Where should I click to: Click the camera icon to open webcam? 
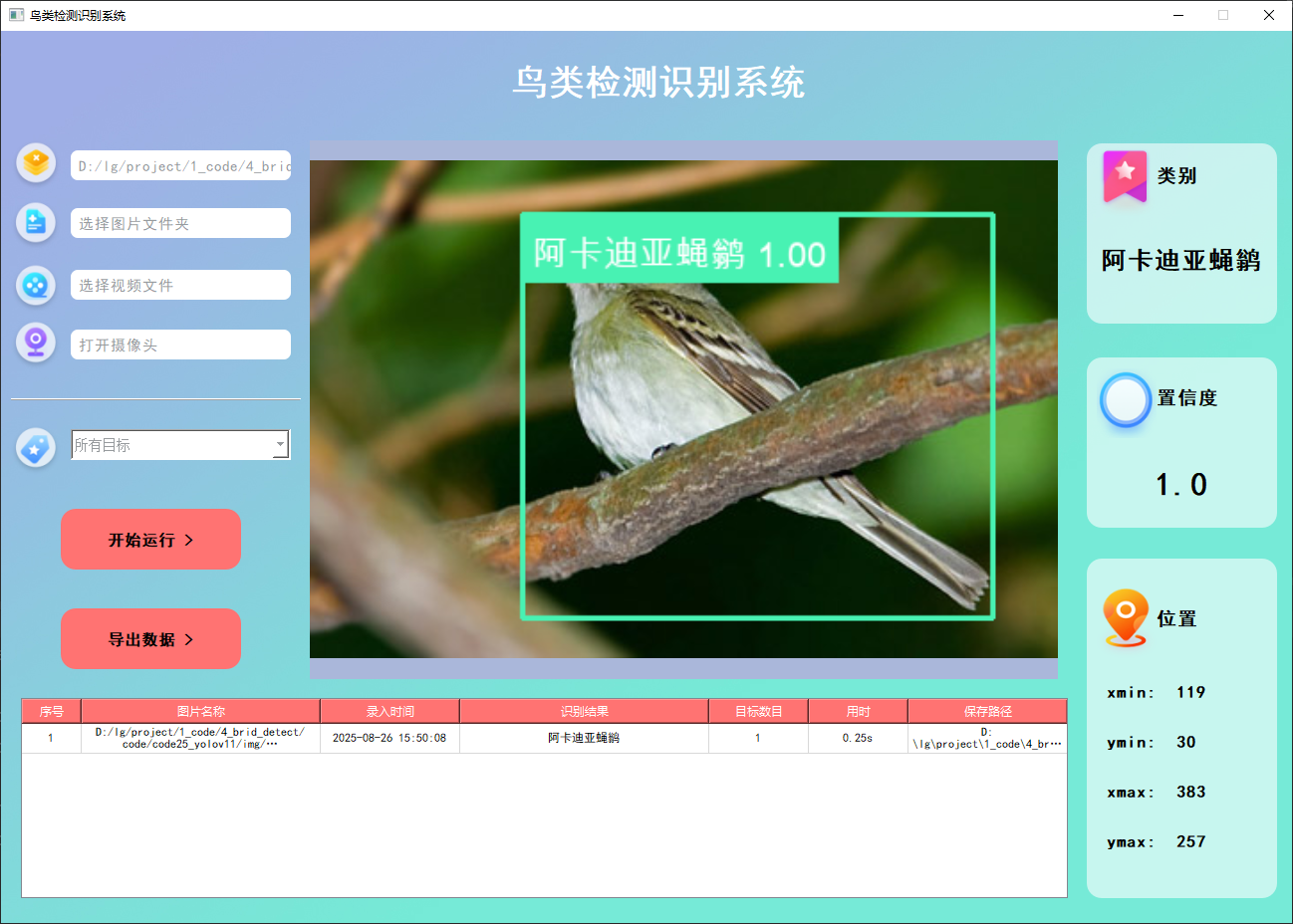36,343
